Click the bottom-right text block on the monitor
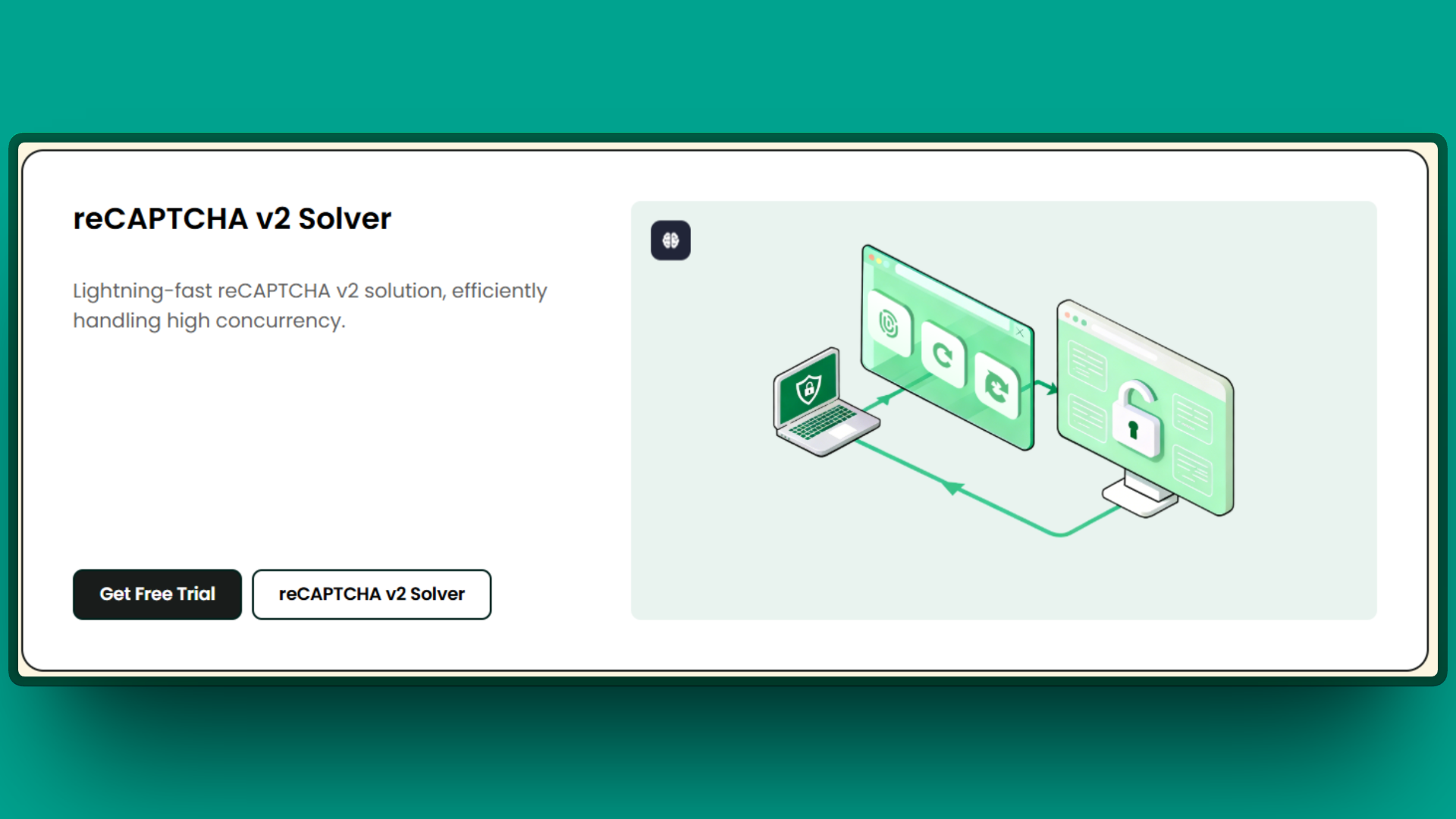Viewport: 1456px width, 819px height. (1192, 469)
